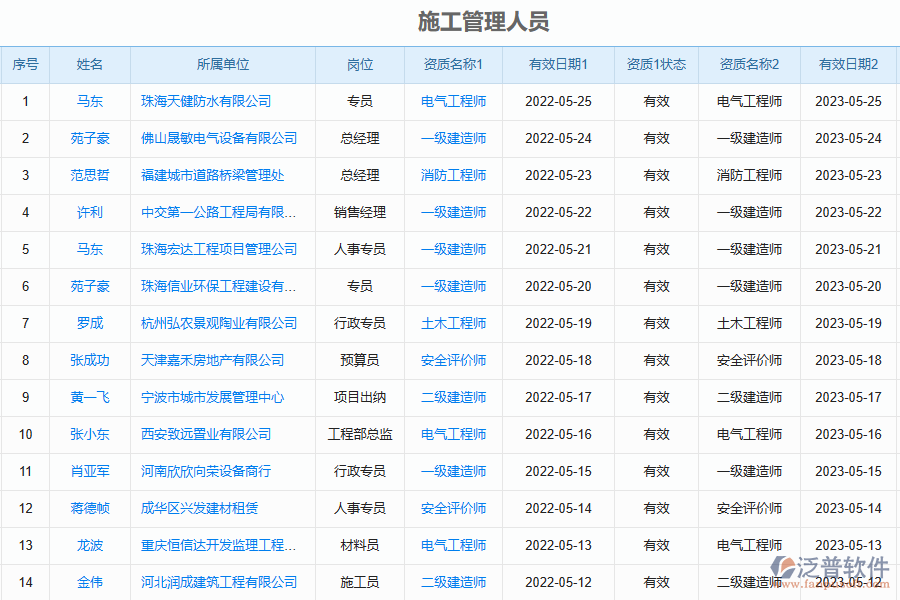Click the 天津嘉禾房地产有限公司 link
Viewport: 900px width, 600px height.
(212, 360)
